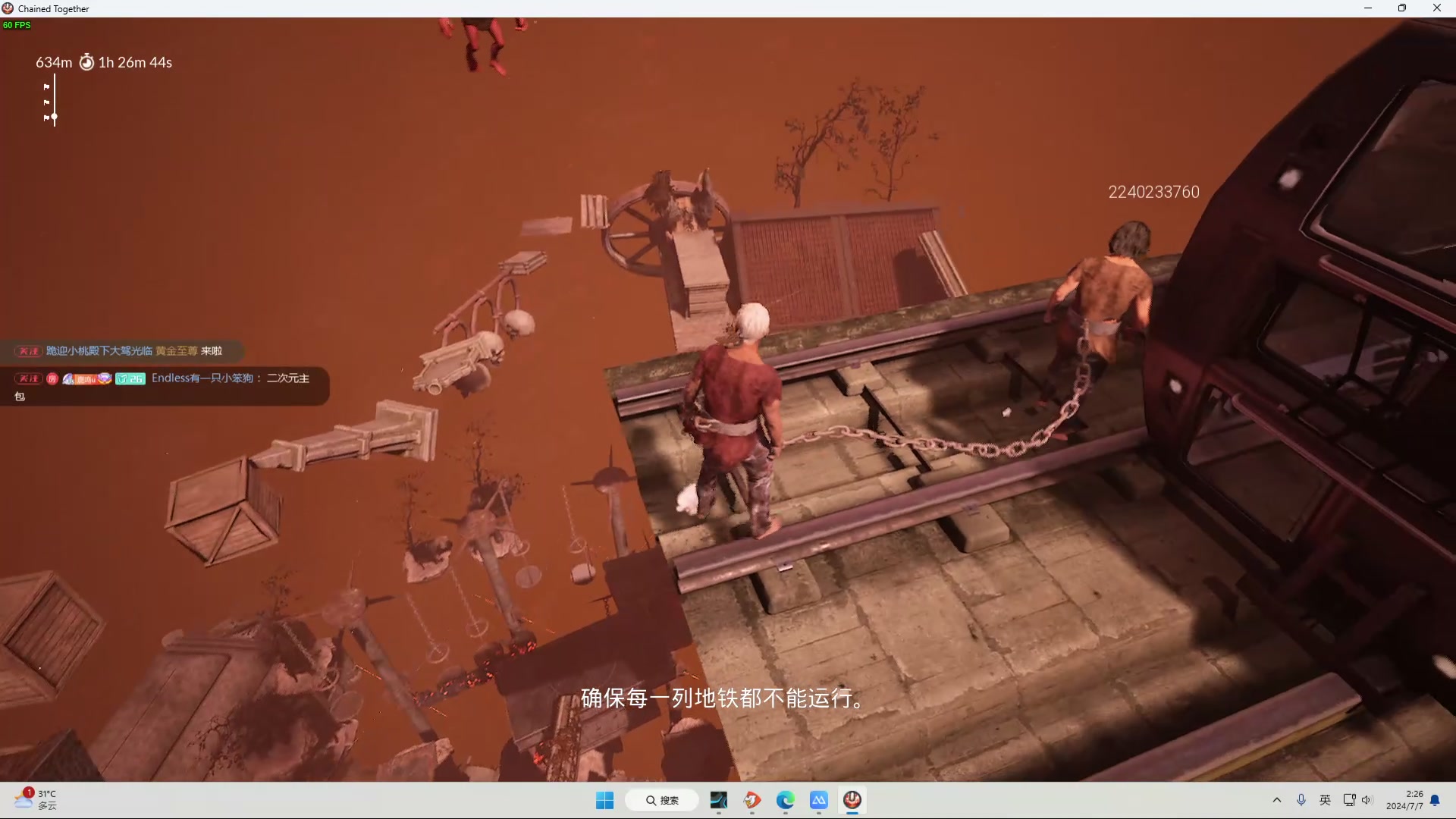This screenshot has width=1456, height=819.
Task: Launch Microsoft Edge from taskbar
Action: click(785, 800)
